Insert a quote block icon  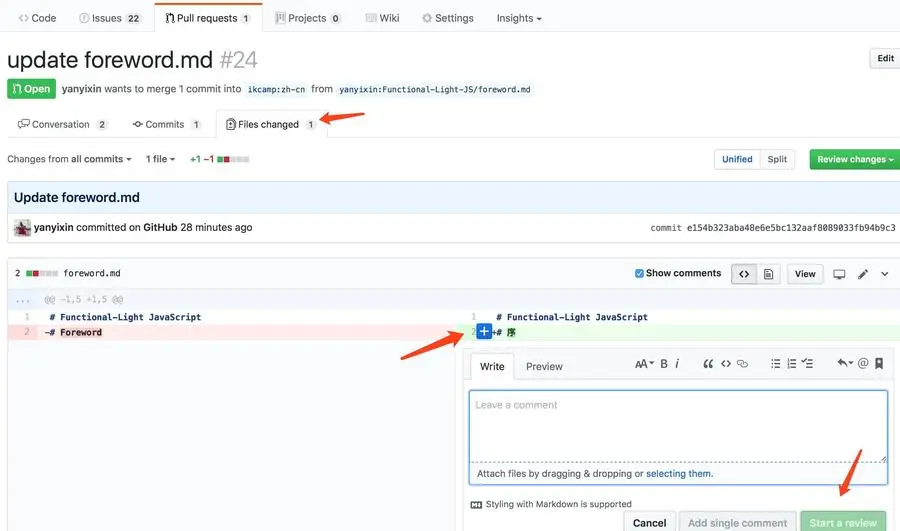[708, 363]
